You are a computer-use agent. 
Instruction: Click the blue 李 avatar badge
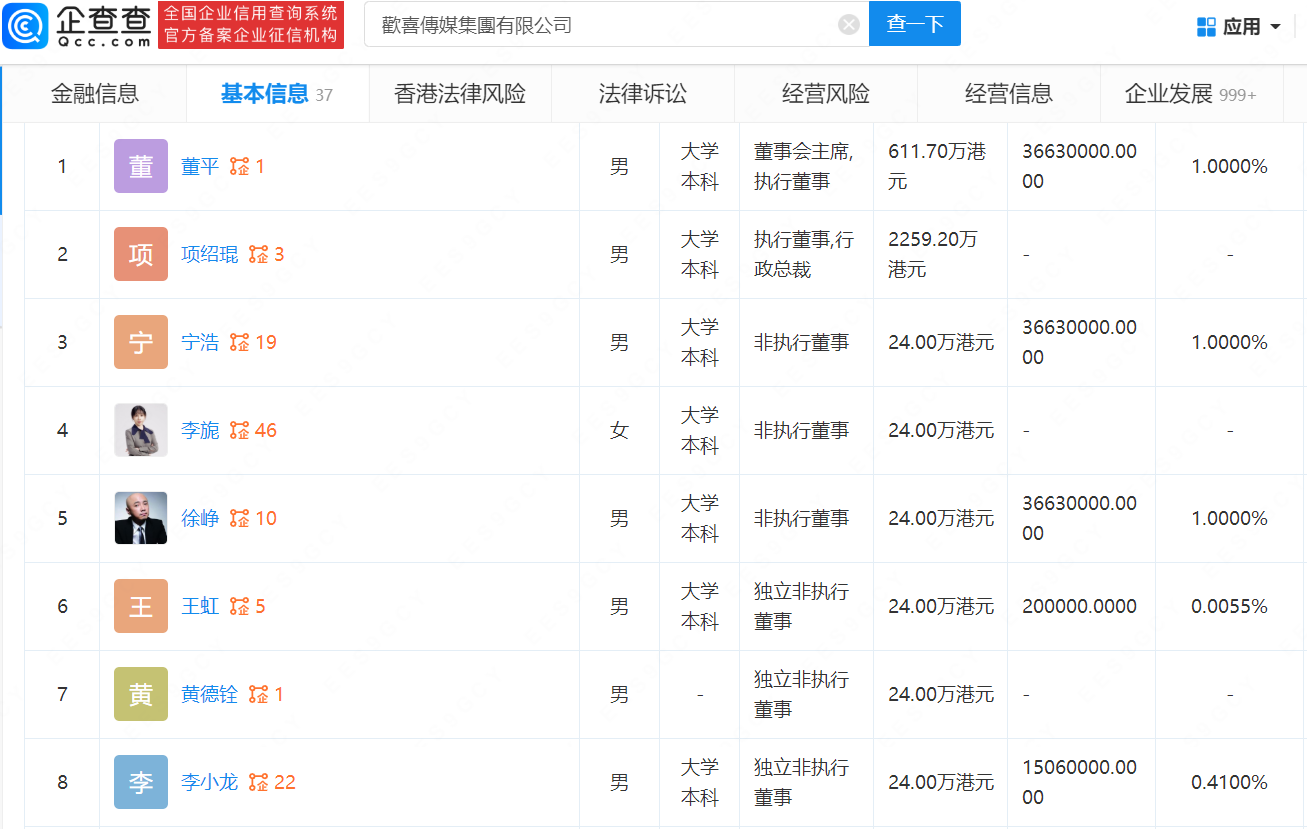pyautogui.click(x=141, y=782)
